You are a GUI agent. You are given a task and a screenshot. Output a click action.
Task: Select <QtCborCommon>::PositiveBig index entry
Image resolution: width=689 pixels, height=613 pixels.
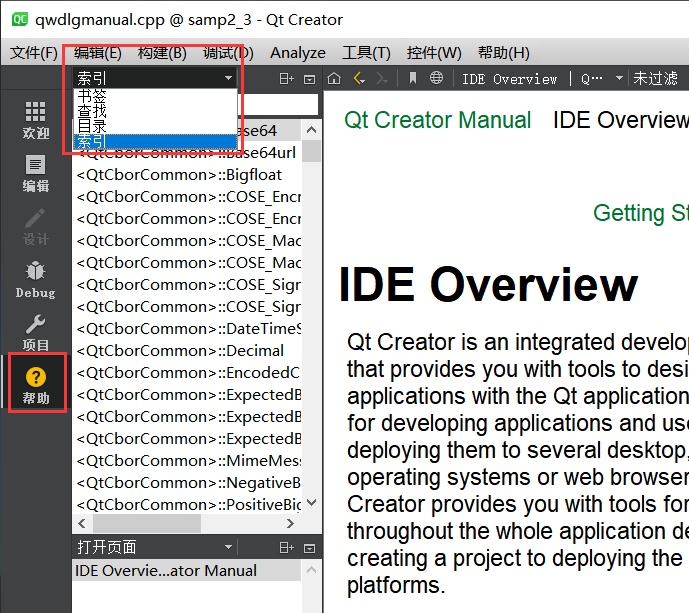(x=188, y=504)
